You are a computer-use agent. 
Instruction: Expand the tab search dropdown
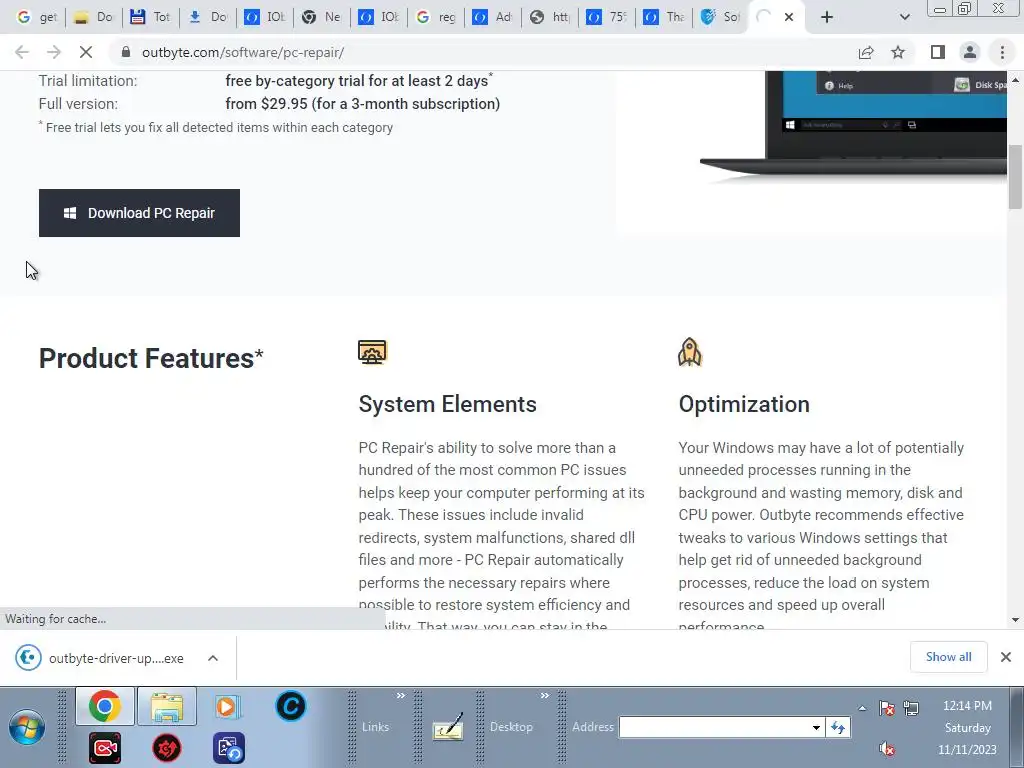[x=904, y=18]
